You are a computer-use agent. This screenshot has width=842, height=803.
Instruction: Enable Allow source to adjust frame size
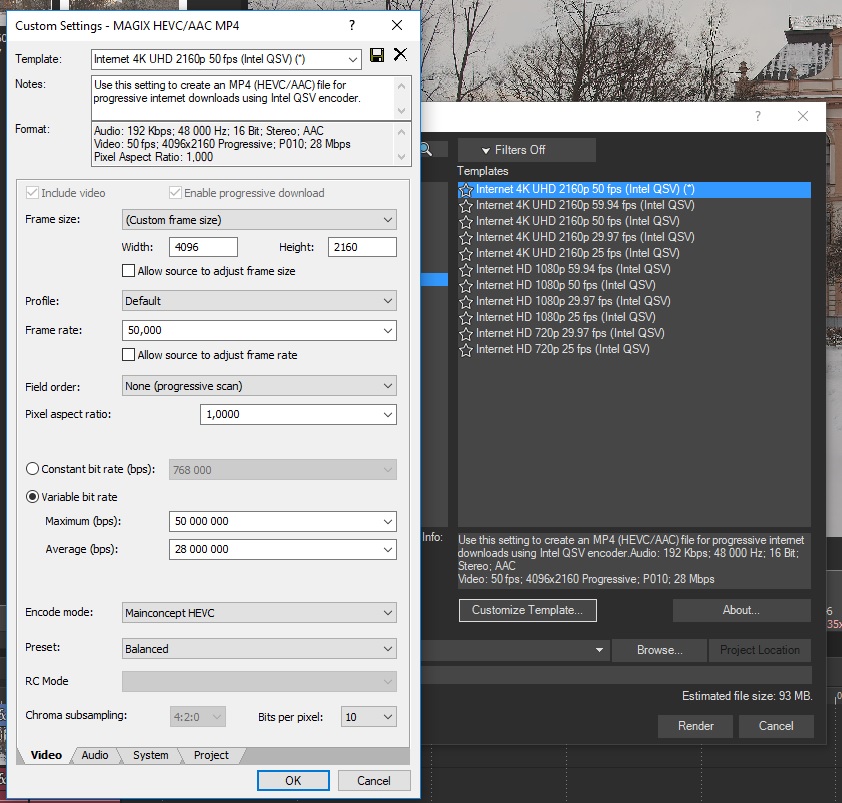[128, 271]
